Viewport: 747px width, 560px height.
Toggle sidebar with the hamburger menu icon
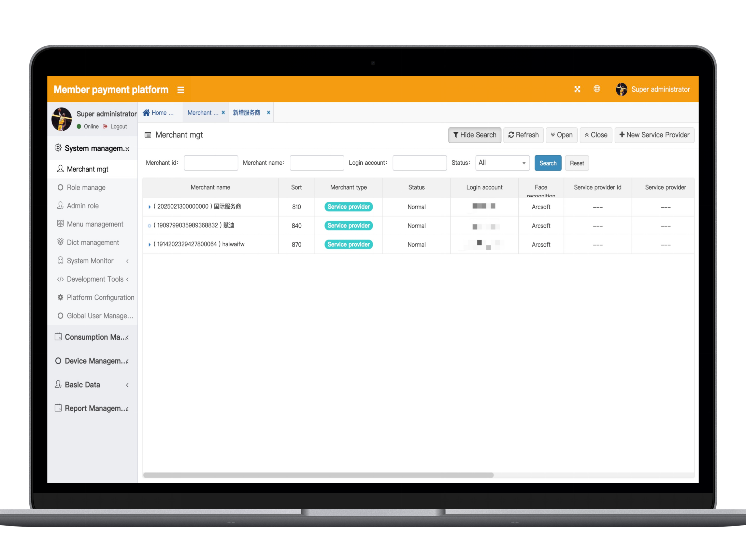181,90
